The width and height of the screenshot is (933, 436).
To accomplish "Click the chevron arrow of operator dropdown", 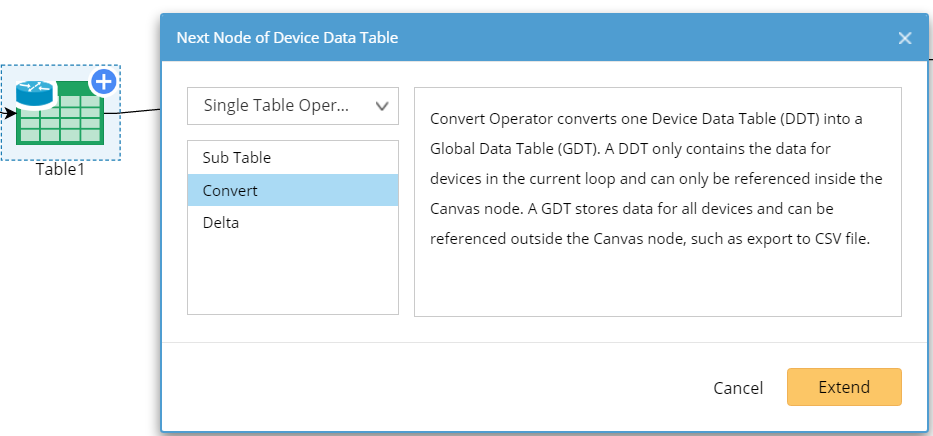I will tap(381, 106).
